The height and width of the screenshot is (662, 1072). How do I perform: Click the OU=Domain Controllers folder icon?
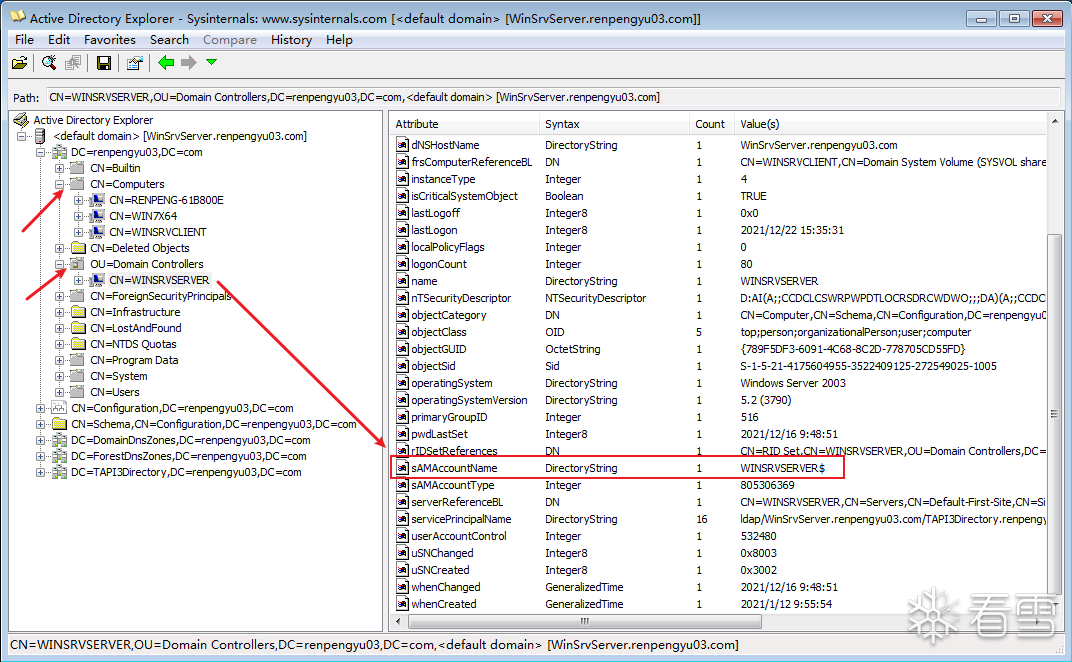pos(79,264)
